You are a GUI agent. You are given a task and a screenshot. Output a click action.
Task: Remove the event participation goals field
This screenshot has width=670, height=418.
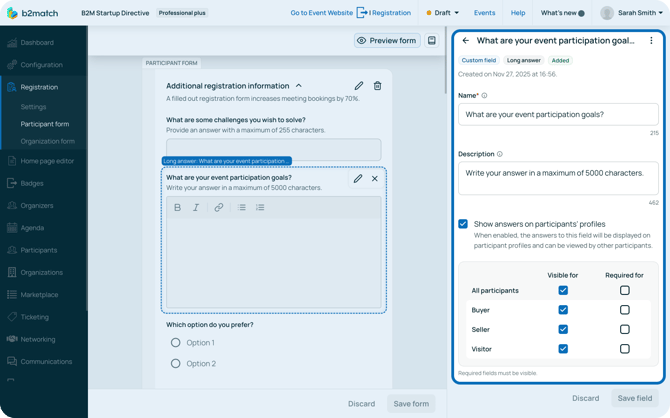point(375,179)
